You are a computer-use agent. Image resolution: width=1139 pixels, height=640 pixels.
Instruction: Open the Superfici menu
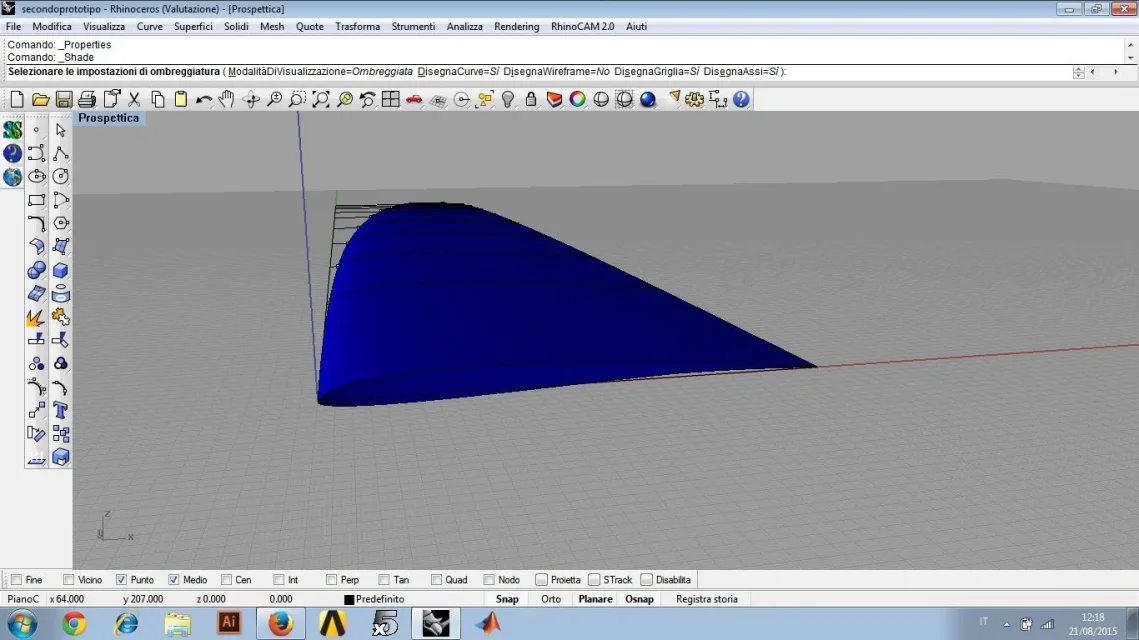(x=193, y=26)
